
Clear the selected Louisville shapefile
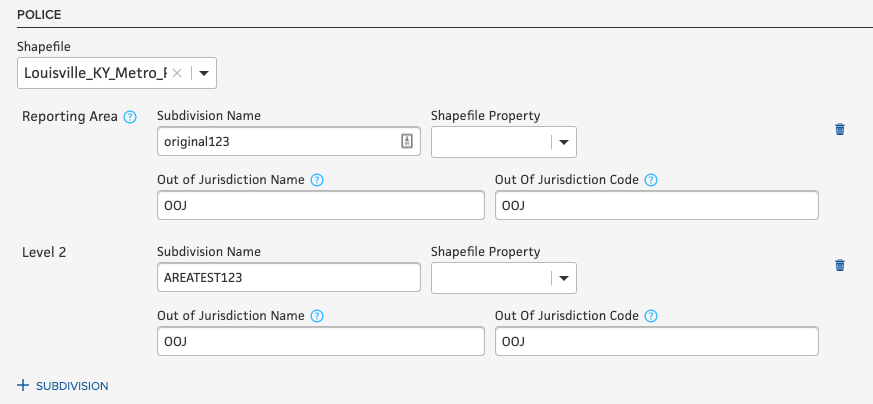[x=177, y=73]
